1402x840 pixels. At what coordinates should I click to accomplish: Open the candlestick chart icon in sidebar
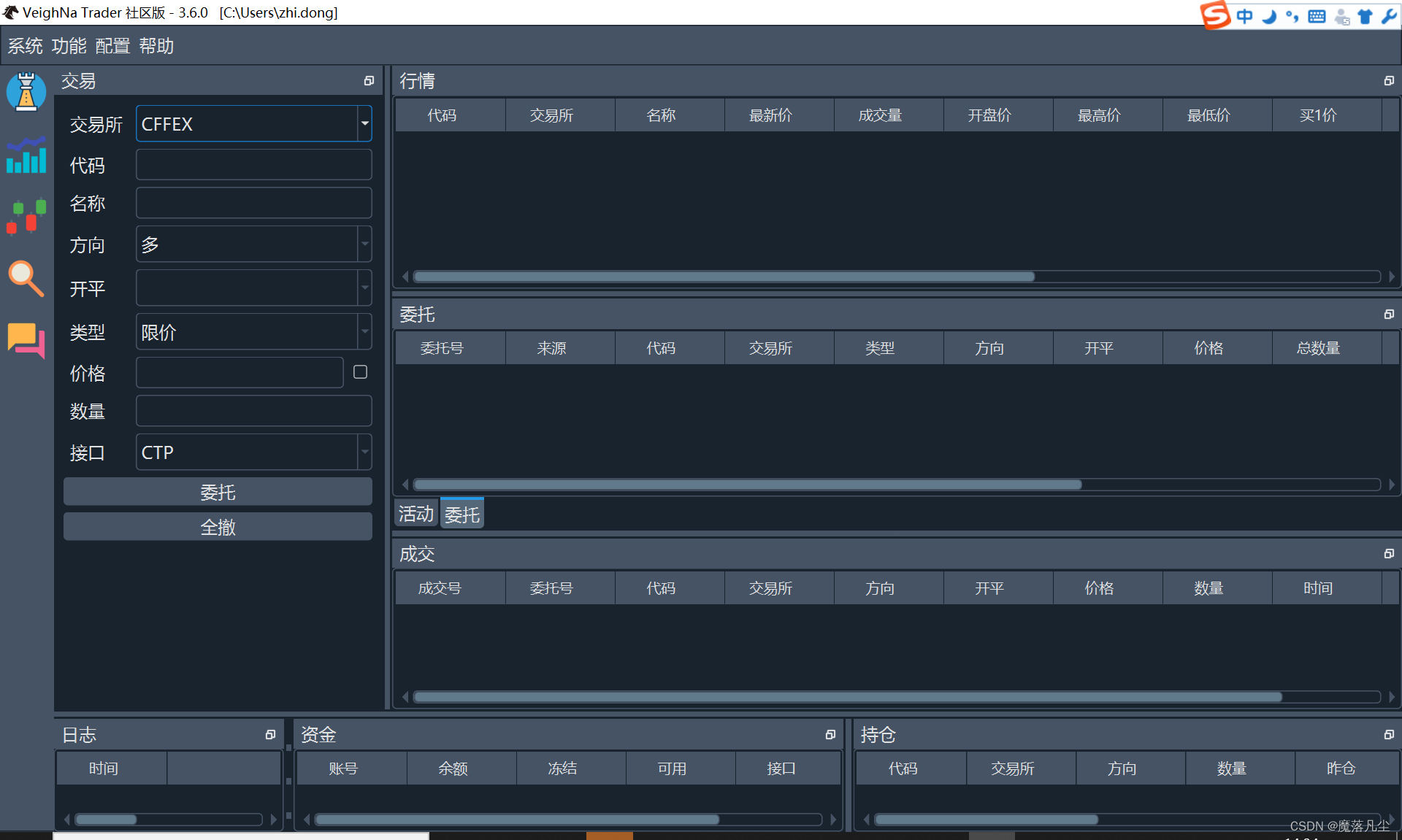[x=26, y=217]
